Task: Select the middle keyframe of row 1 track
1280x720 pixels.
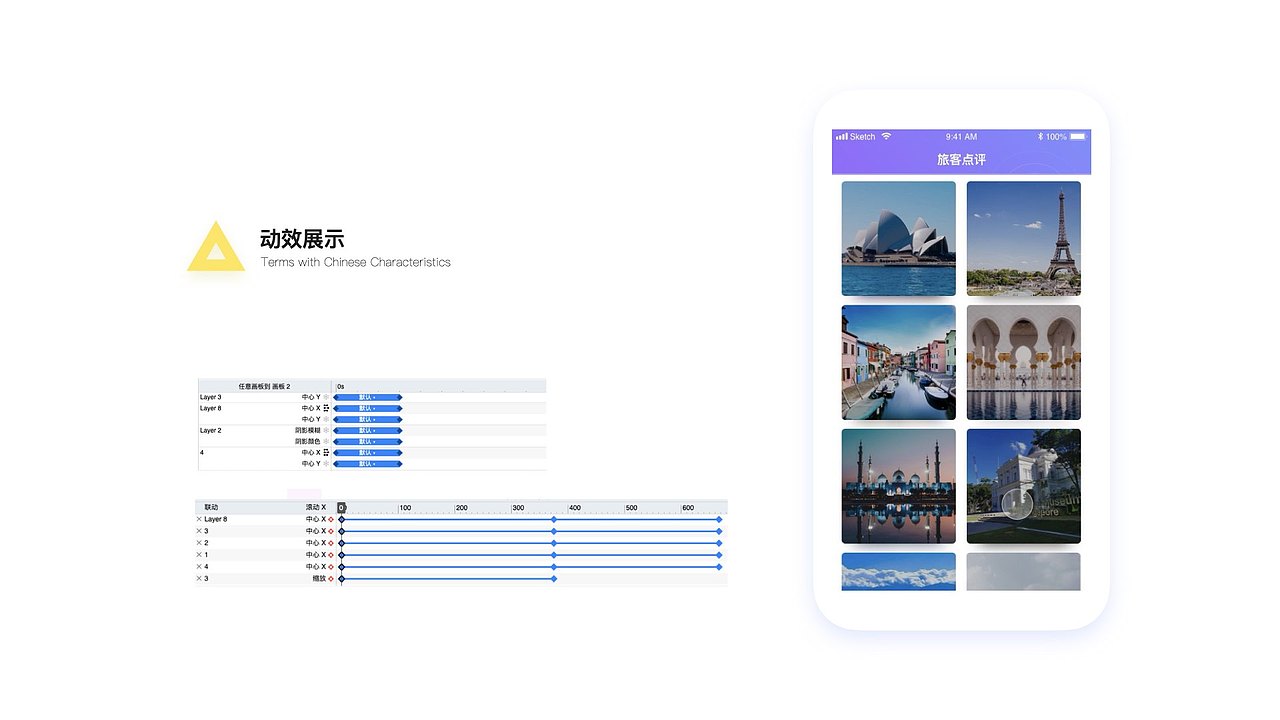Action: pyautogui.click(x=554, y=555)
